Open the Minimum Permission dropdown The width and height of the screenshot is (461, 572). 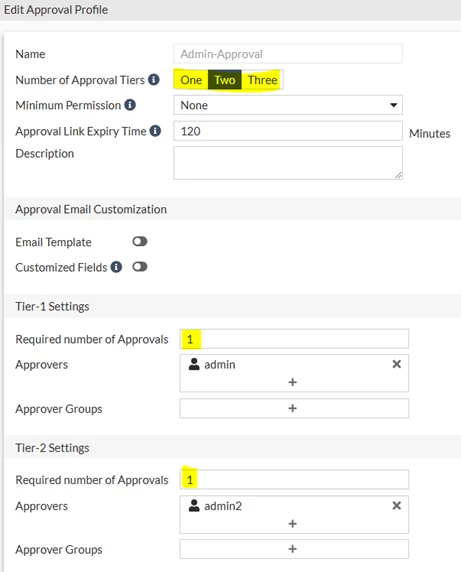(288, 105)
